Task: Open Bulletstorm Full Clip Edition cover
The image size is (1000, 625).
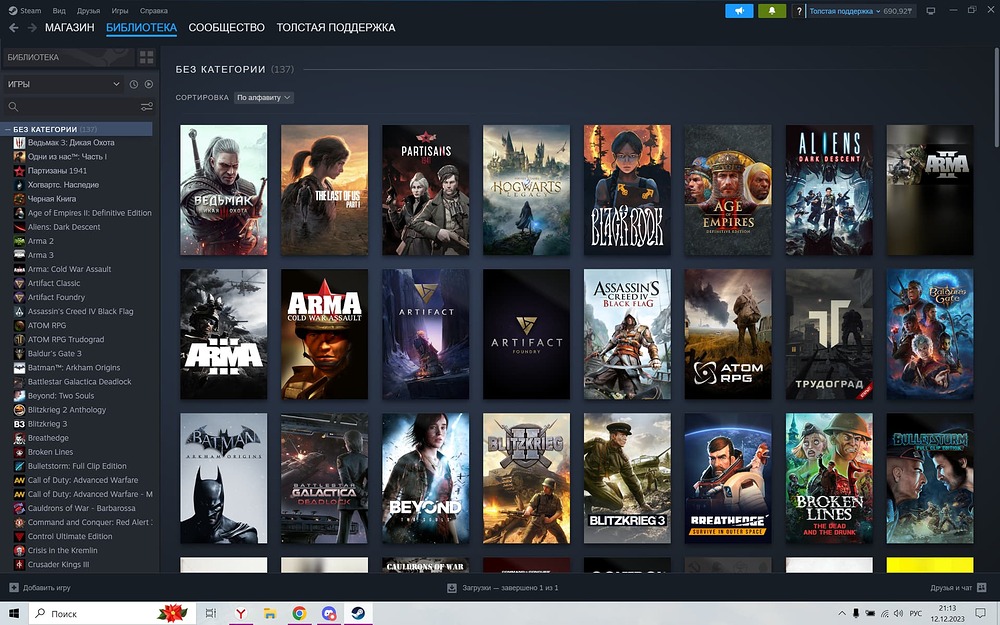Action: click(x=930, y=478)
